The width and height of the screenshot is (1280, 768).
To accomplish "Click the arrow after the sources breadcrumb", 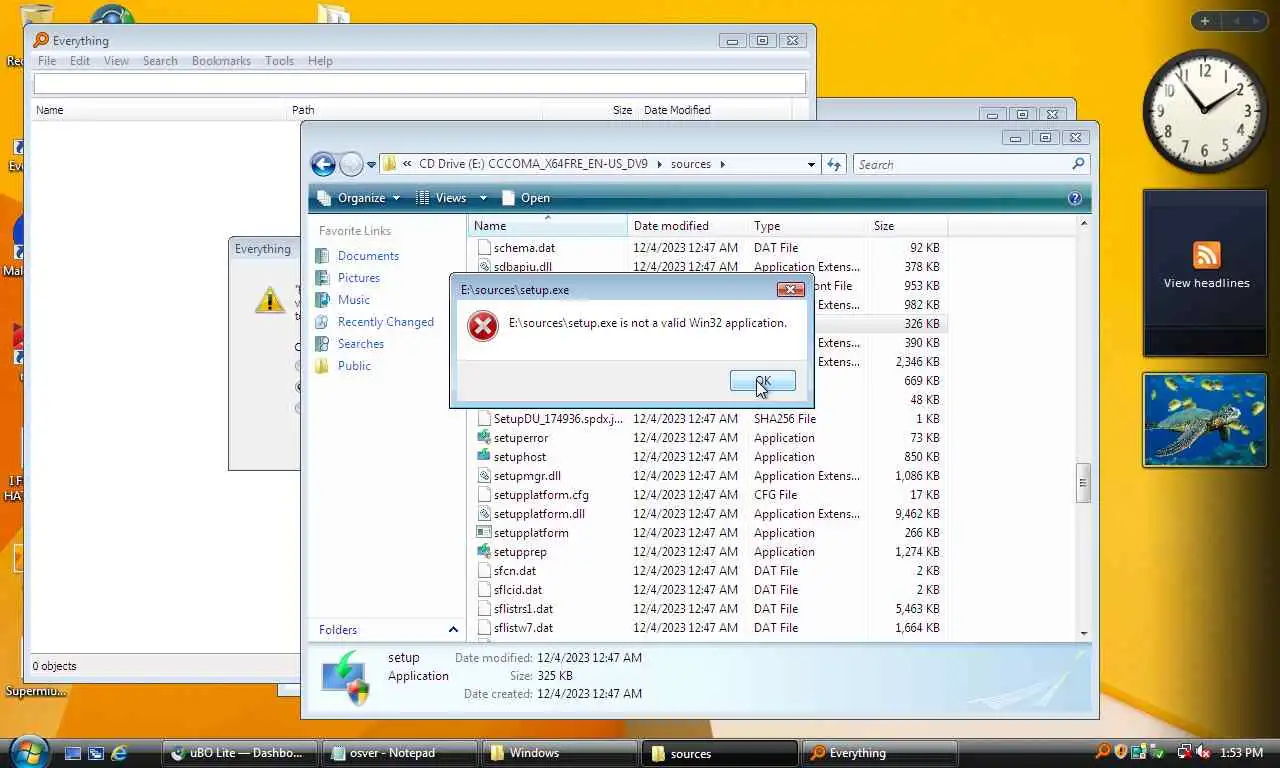I will [x=722, y=164].
